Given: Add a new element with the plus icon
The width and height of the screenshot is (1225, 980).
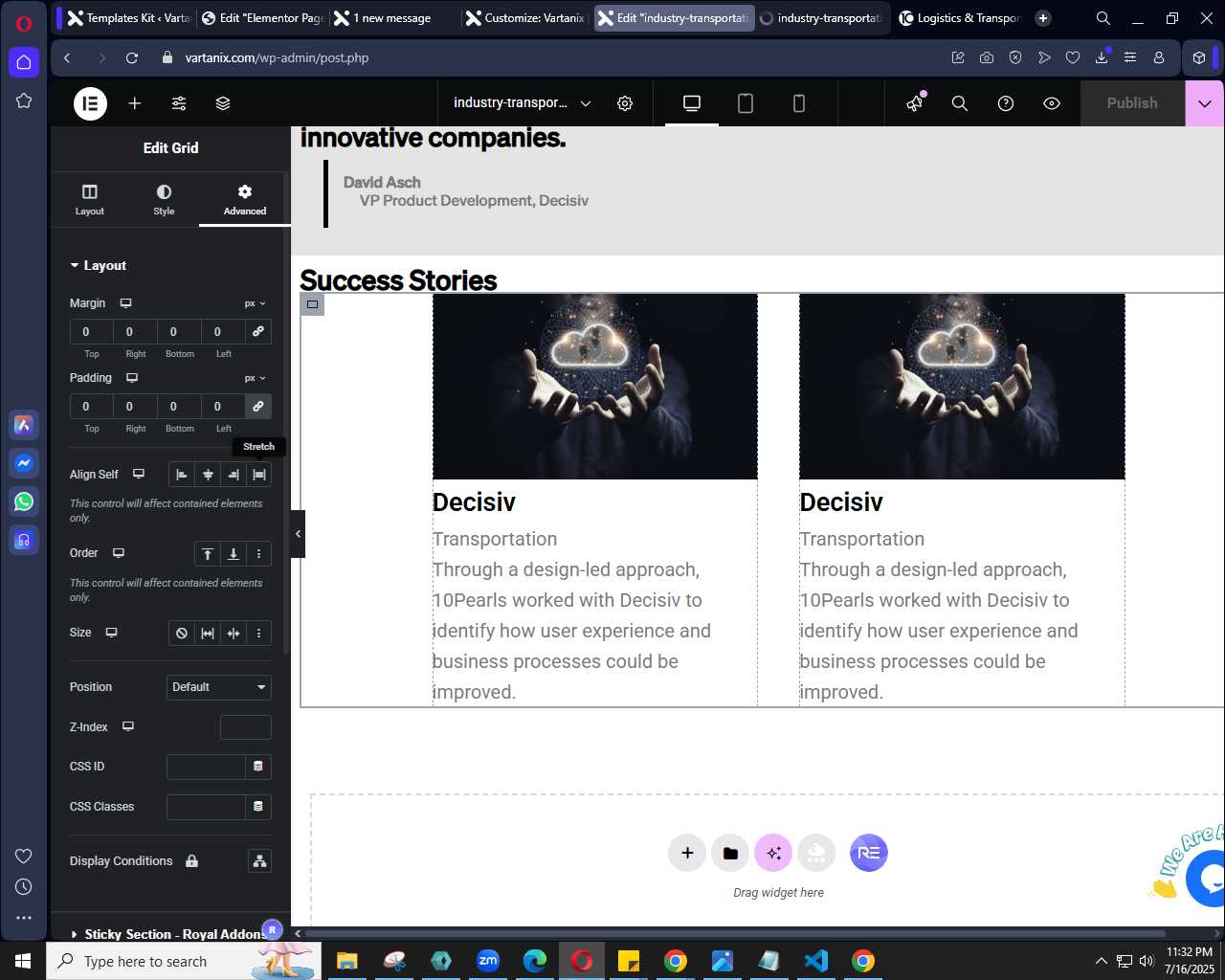Looking at the screenshot, I should 135,103.
